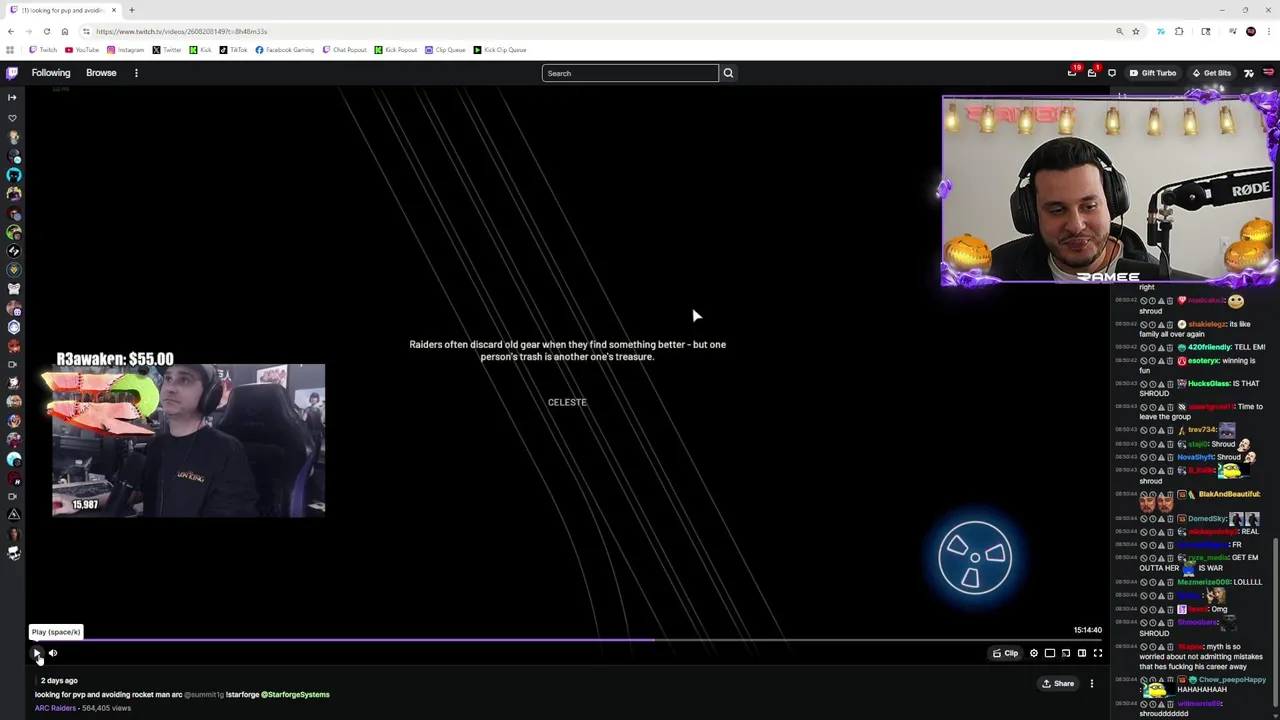The image size is (1280, 720).
Task: Open the Kick bookmark
Action: click(201, 50)
